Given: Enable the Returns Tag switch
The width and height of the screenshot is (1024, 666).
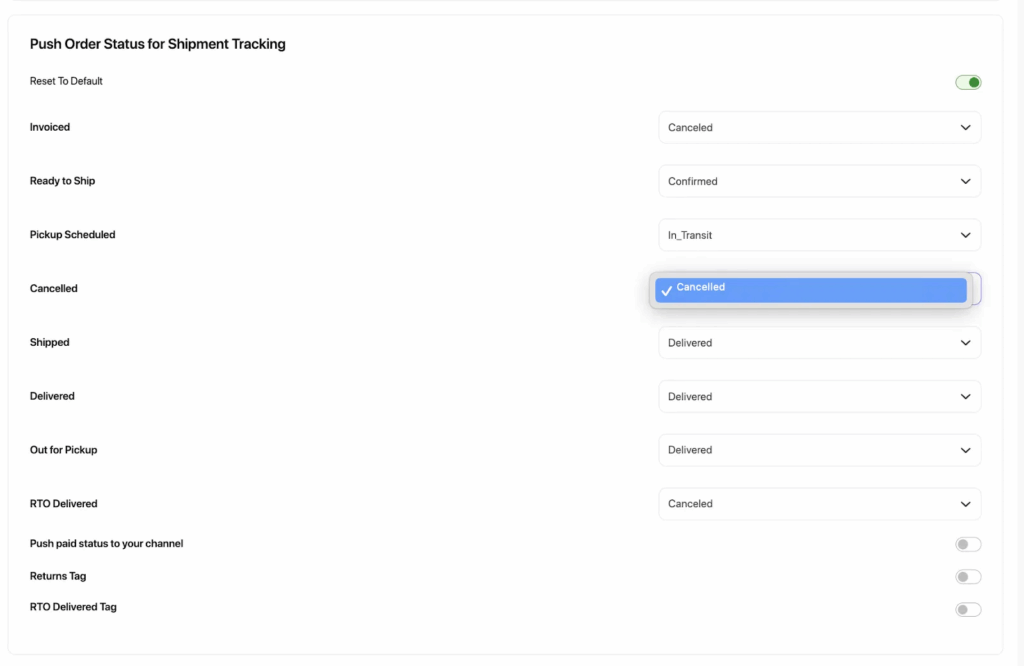Looking at the screenshot, I should 968,577.
